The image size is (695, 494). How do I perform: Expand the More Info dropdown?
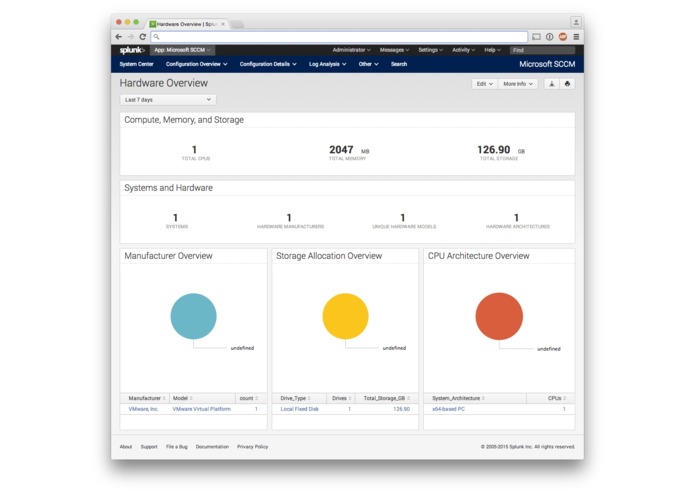click(x=518, y=84)
